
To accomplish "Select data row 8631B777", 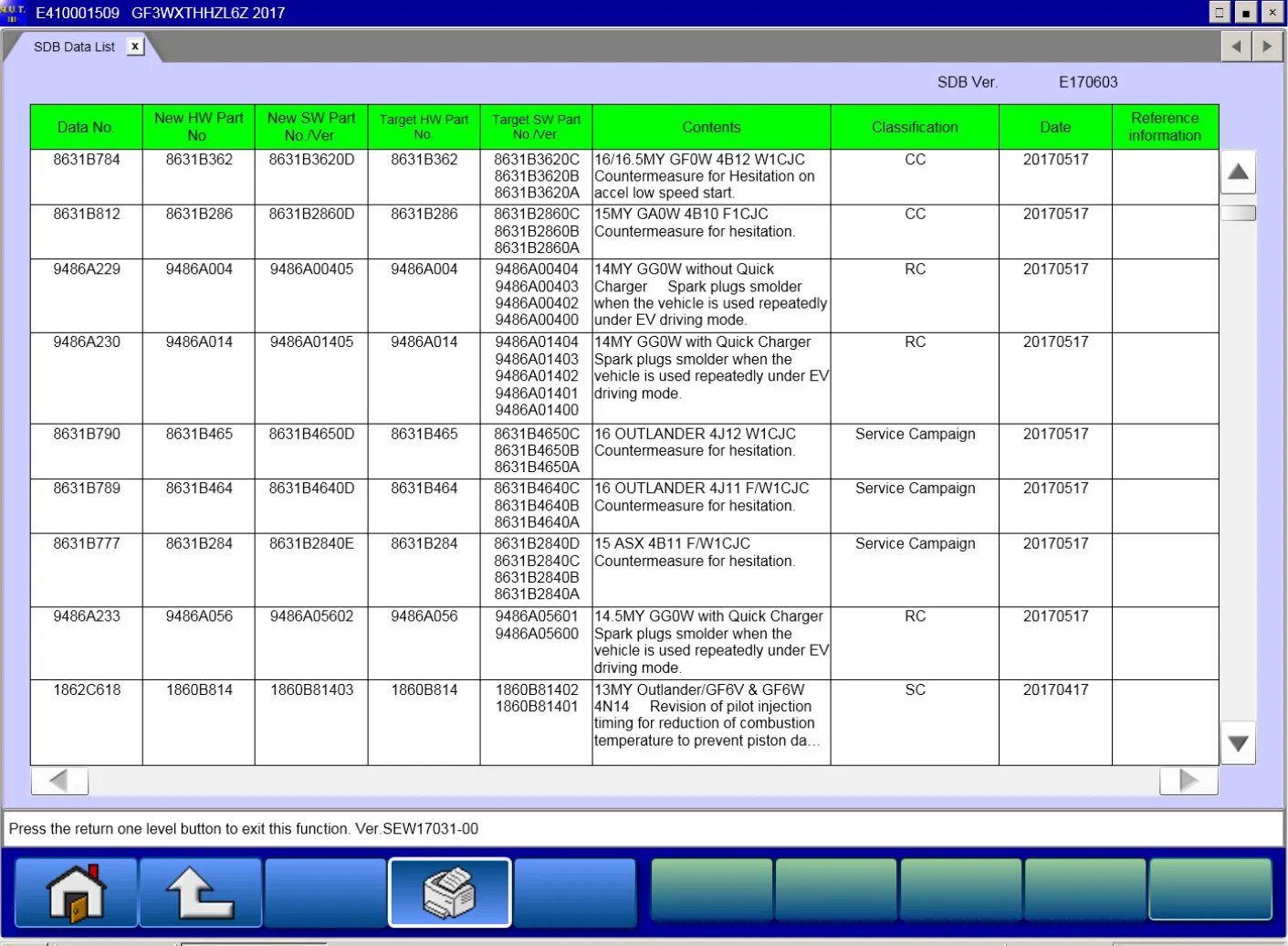I will (x=624, y=570).
